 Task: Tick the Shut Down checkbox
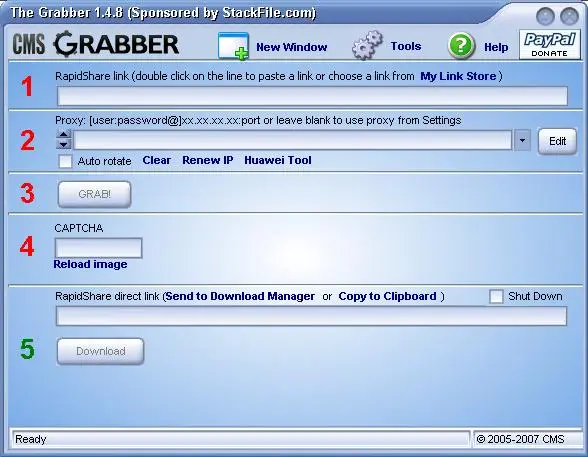496,296
